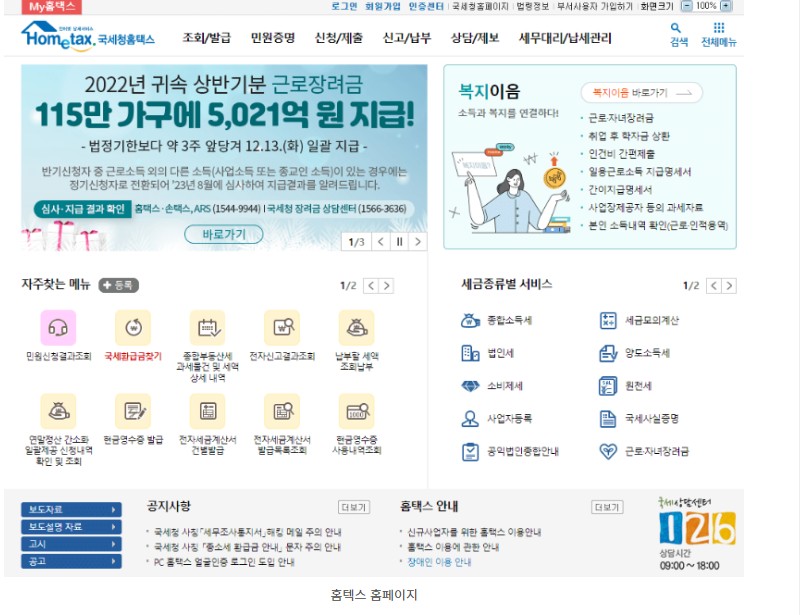
Task: Click the 사업자등록 person icon
Action: pyautogui.click(x=470, y=419)
